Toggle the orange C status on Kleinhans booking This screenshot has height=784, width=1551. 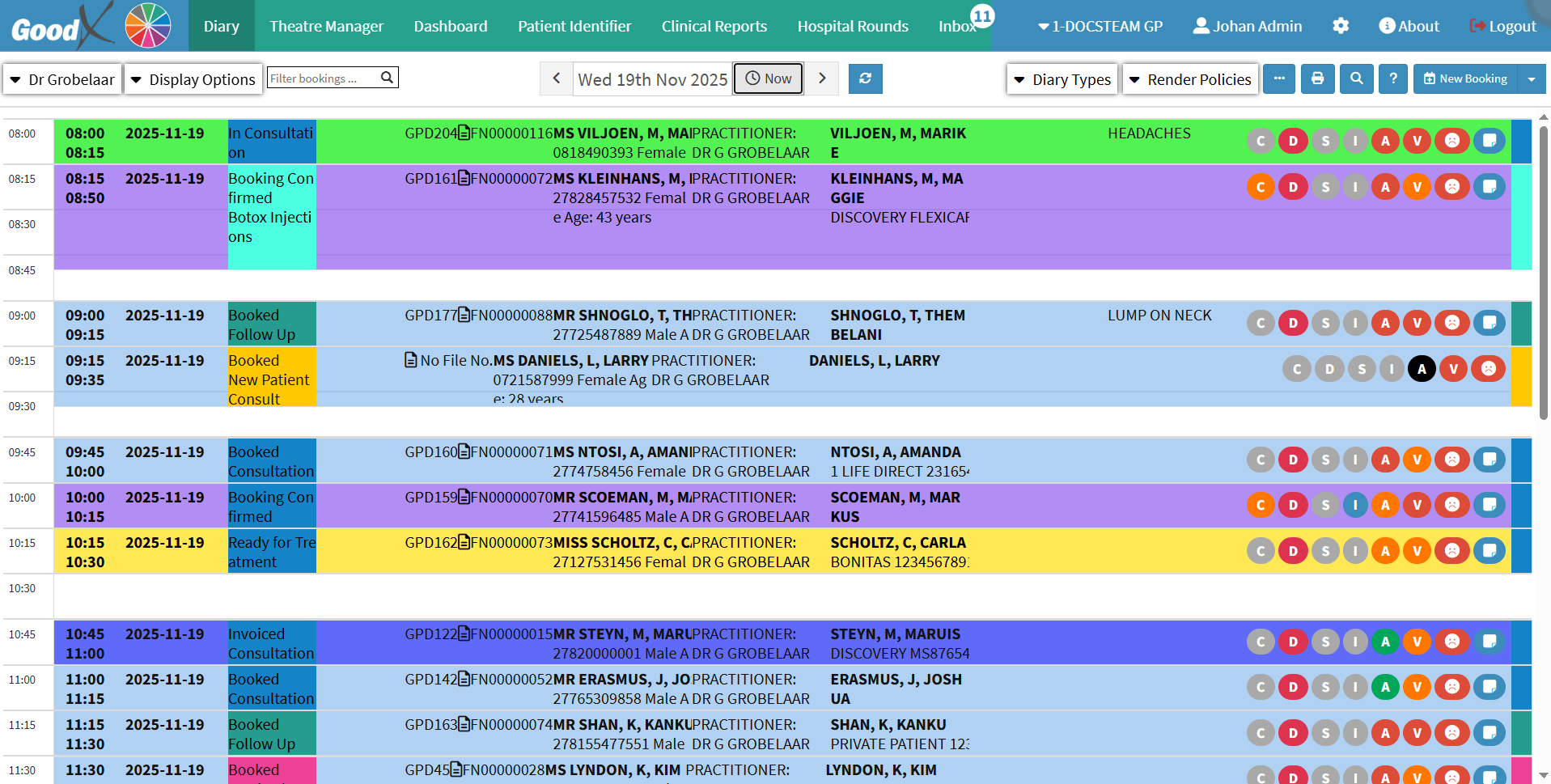1261,187
